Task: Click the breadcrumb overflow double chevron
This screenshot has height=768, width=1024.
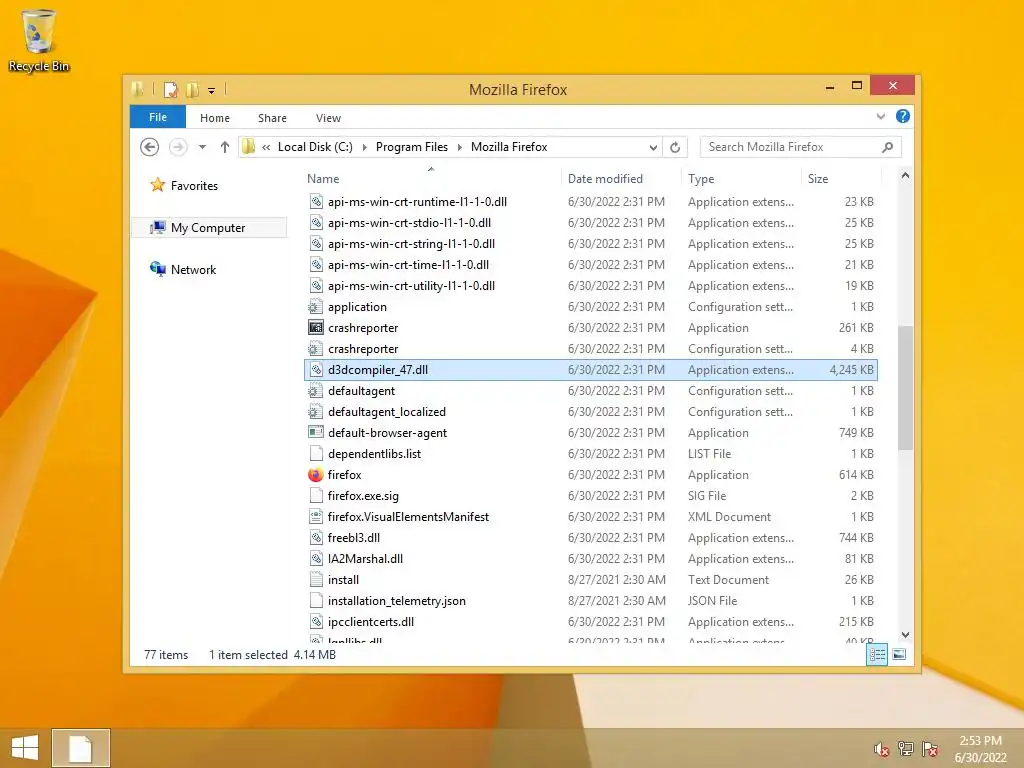Action: point(266,147)
